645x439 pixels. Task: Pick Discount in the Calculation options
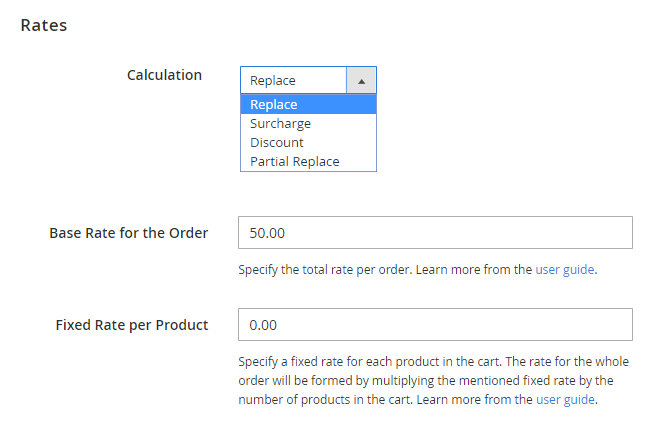point(277,143)
